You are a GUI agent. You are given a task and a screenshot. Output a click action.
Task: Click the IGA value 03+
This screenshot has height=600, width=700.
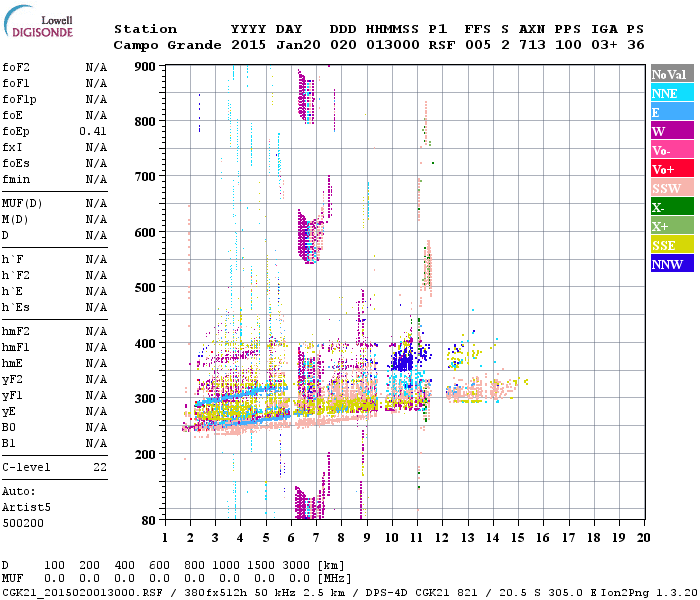604,45
